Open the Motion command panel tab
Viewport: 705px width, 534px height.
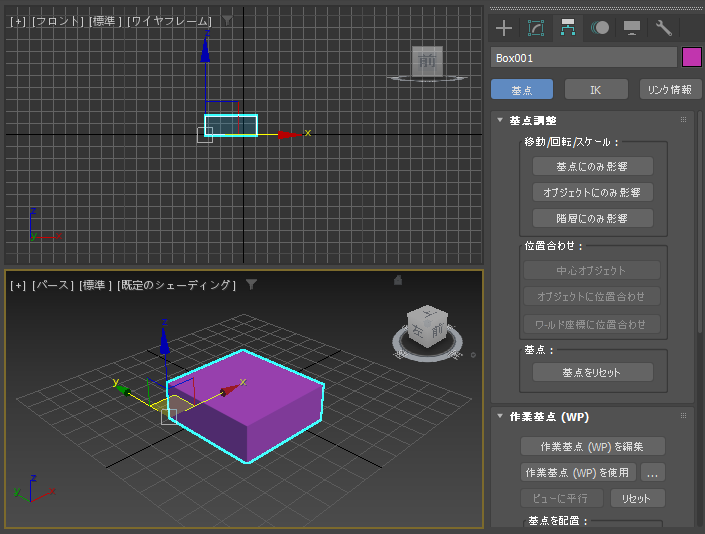(600, 28)
